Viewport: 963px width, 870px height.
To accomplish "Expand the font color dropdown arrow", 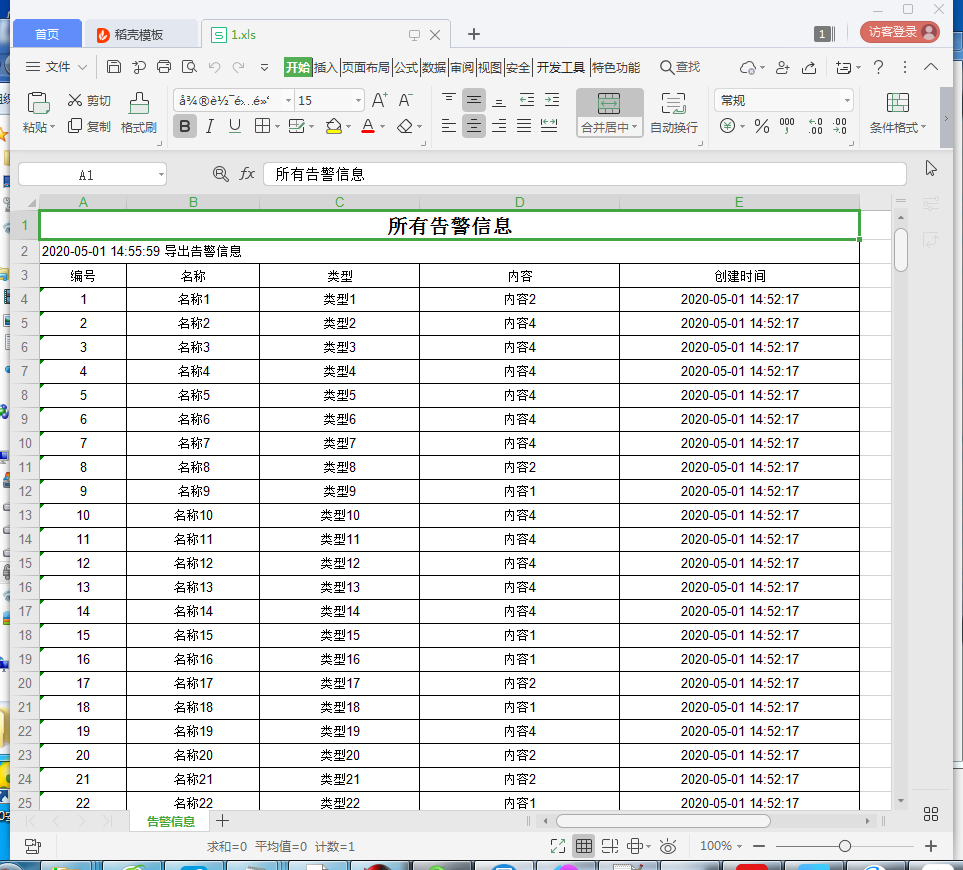I will (x=383, y=126).
